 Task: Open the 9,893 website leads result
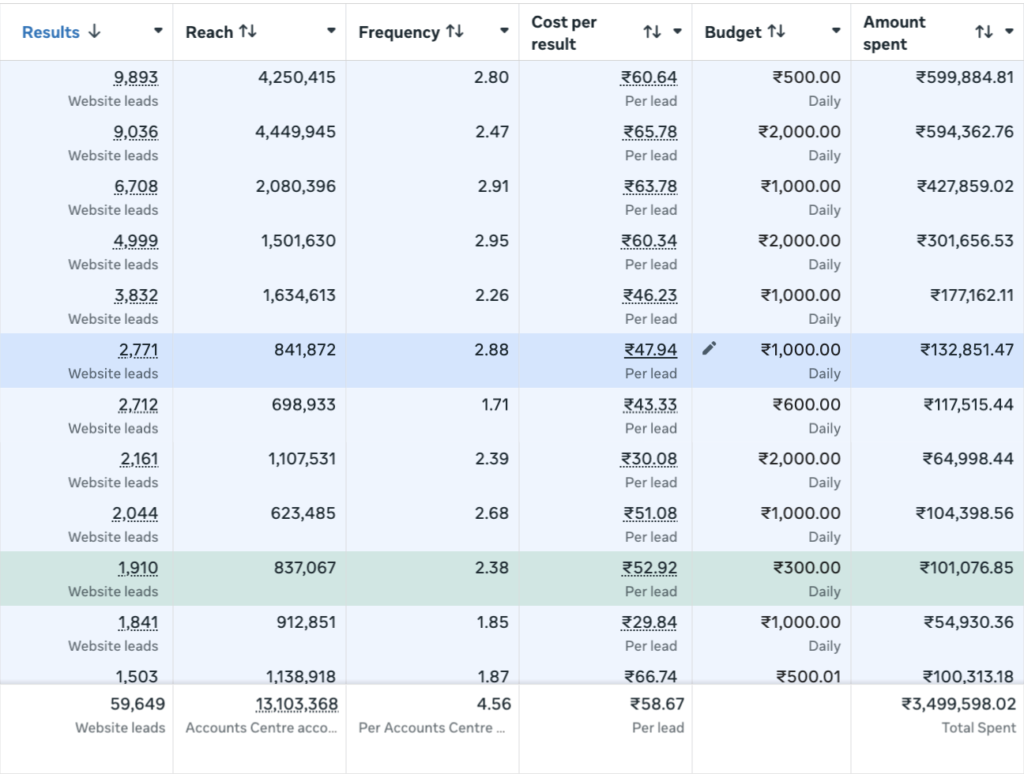(136, 78)
